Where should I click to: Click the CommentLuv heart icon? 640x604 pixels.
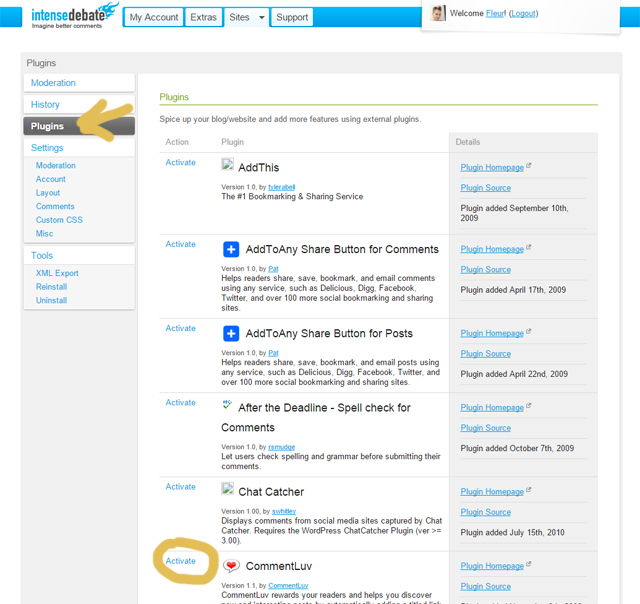(x=231, y=566)
